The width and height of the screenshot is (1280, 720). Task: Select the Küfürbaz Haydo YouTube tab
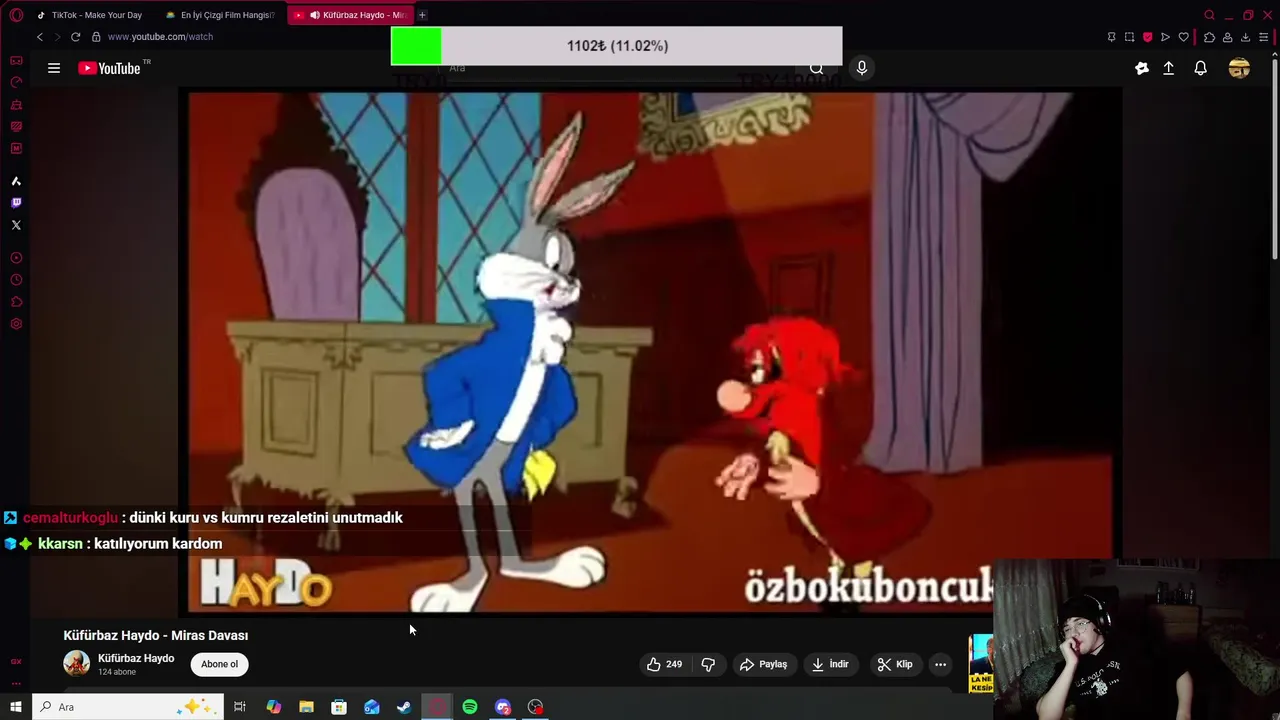[351, 15]
